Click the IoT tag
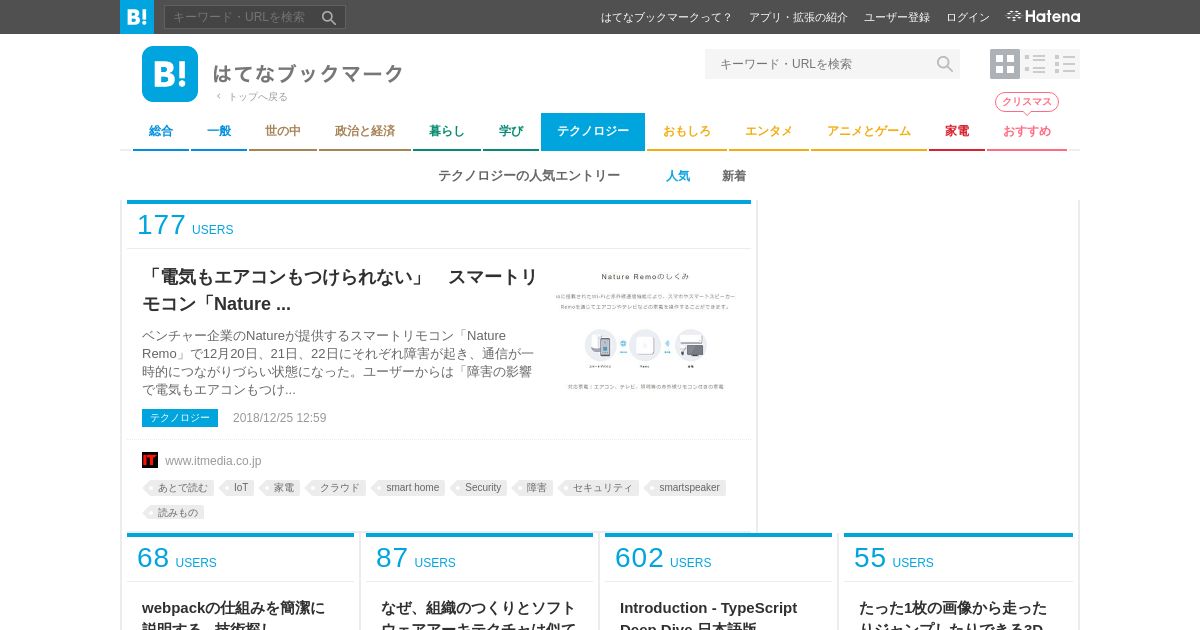 click(239, 488)
